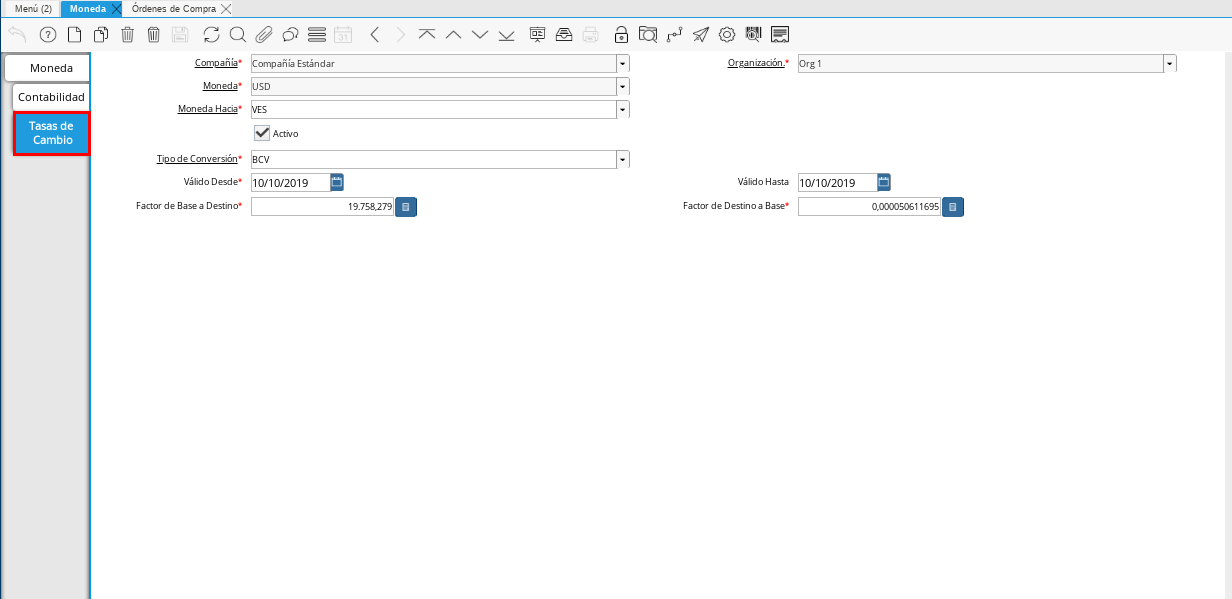Close the Moneda window tab
Viewport: 1232px width, 599px height.
116,8
